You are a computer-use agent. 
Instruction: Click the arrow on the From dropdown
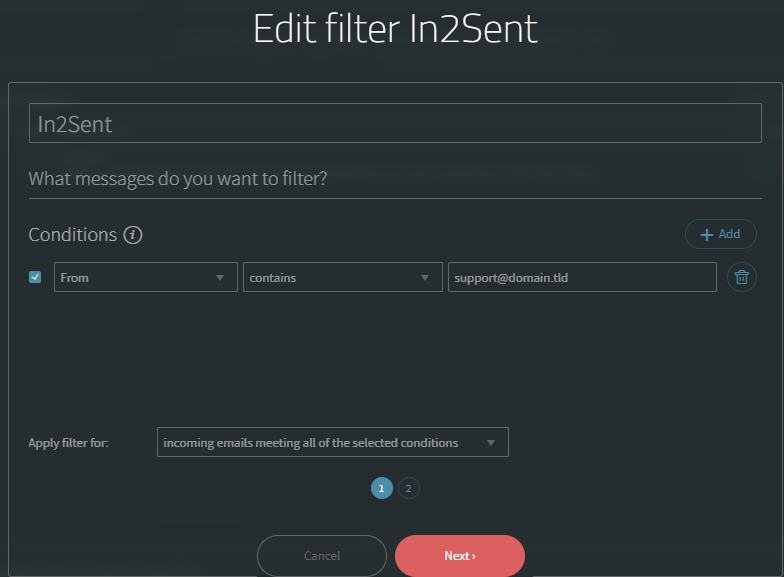click(x=220, y=277)
